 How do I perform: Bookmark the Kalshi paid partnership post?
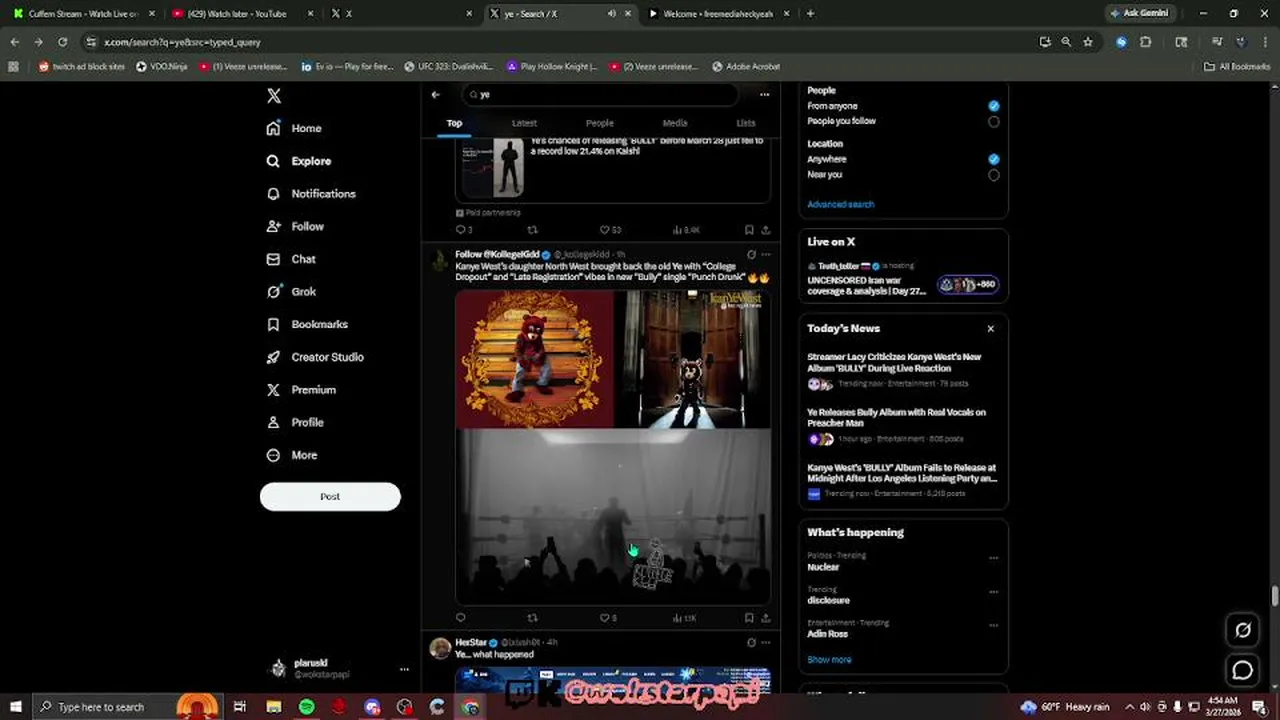[749, 230]
